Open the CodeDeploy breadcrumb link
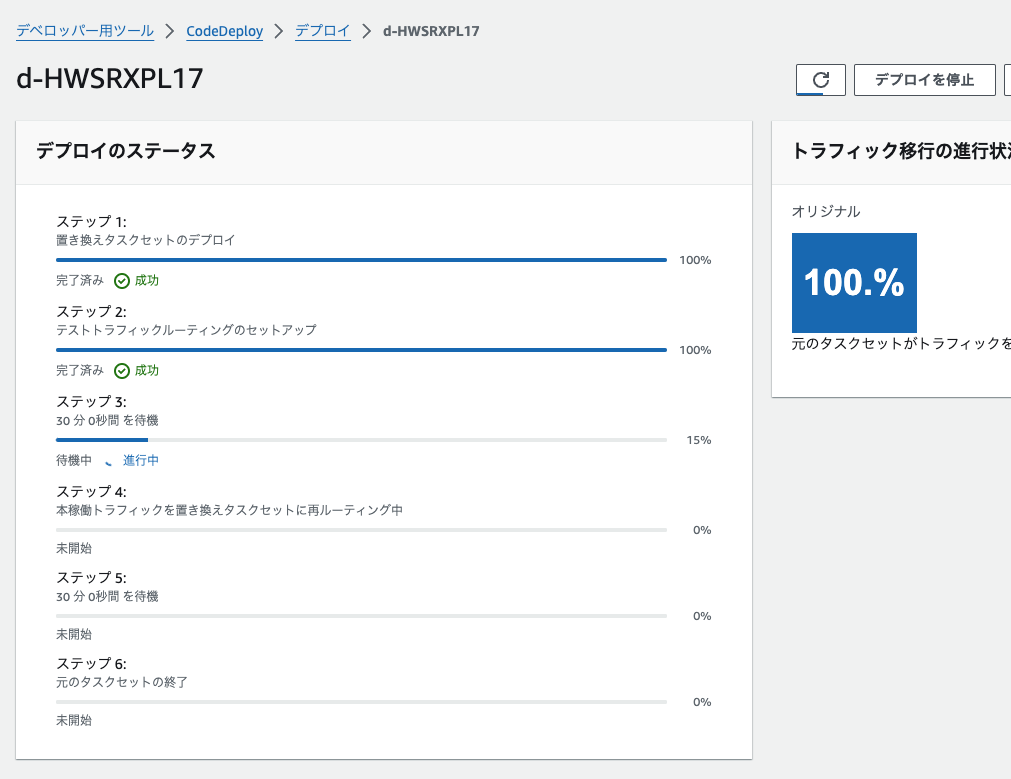1011x779 pixels. (x=224, y=31)
